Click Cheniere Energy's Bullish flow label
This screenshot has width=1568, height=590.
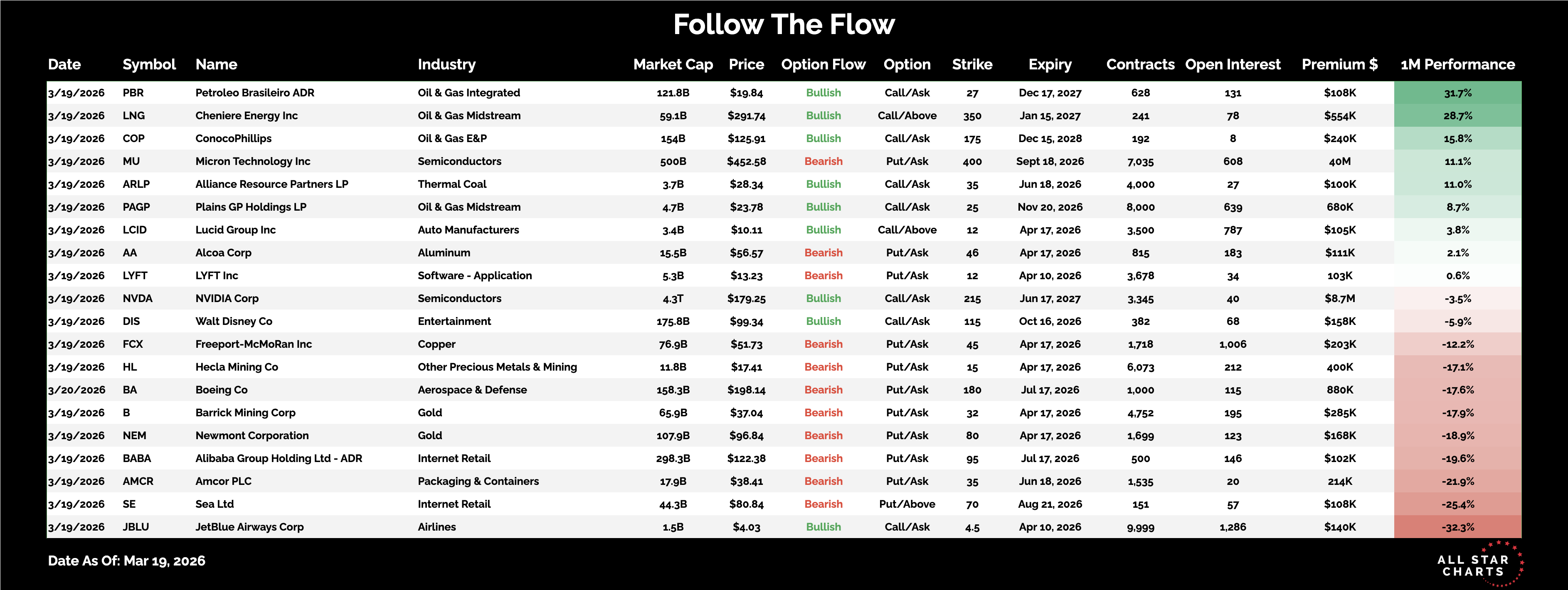823,116
